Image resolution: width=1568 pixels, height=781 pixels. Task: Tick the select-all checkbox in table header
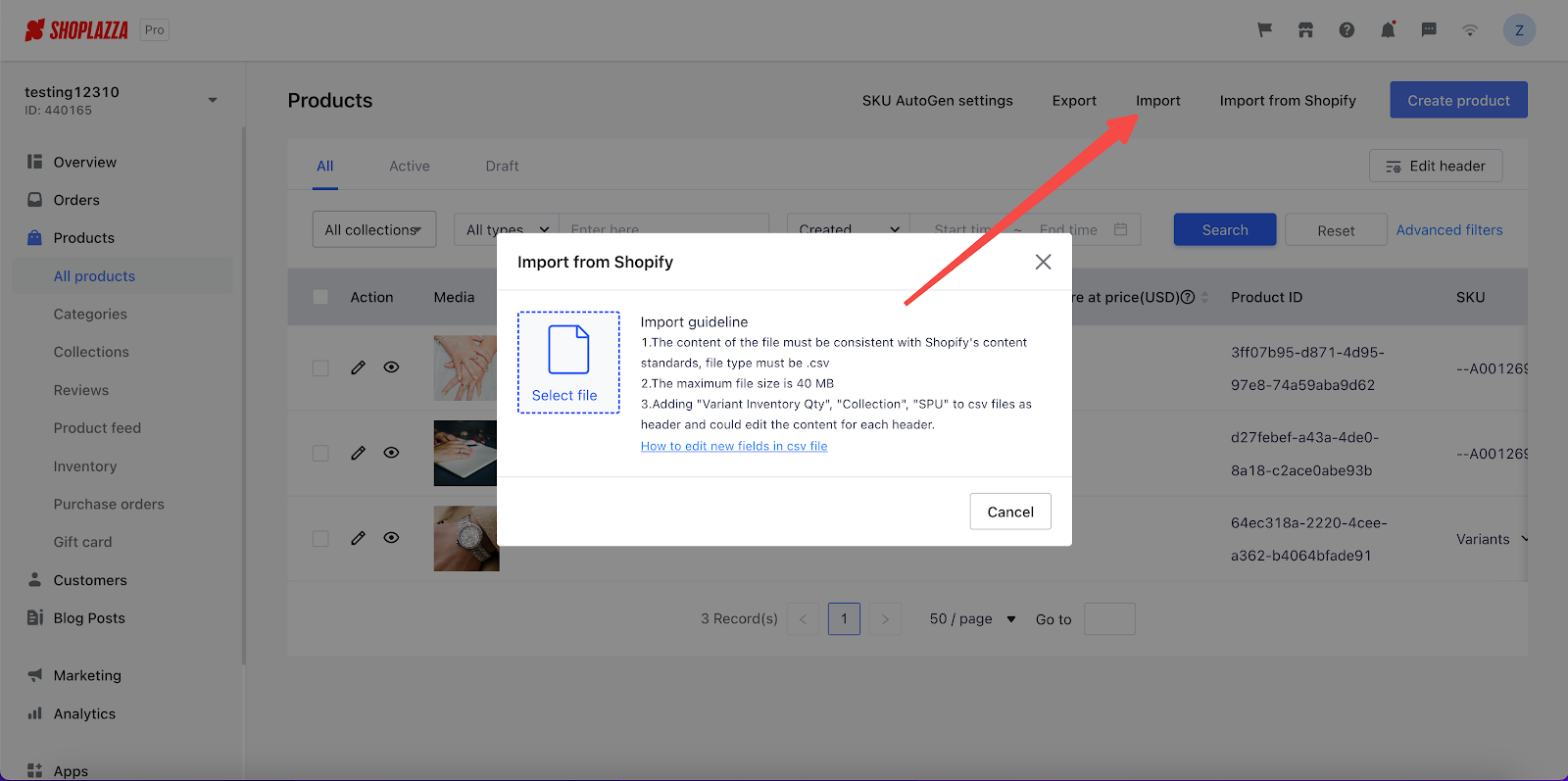pyautogui.click(x=320, y=297)
